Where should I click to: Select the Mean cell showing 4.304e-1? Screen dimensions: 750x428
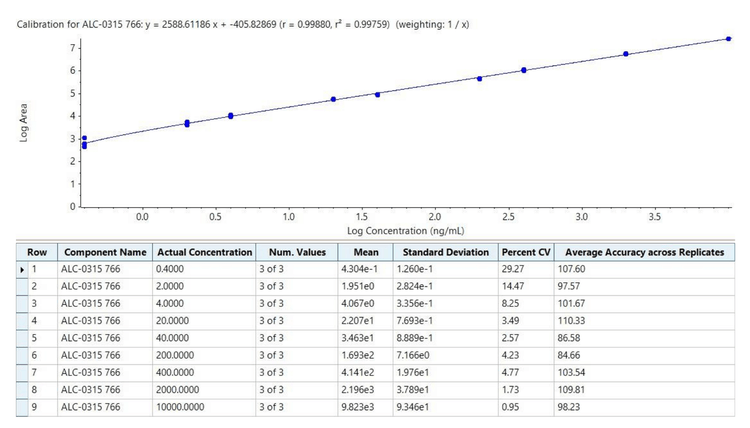[364, 269]
